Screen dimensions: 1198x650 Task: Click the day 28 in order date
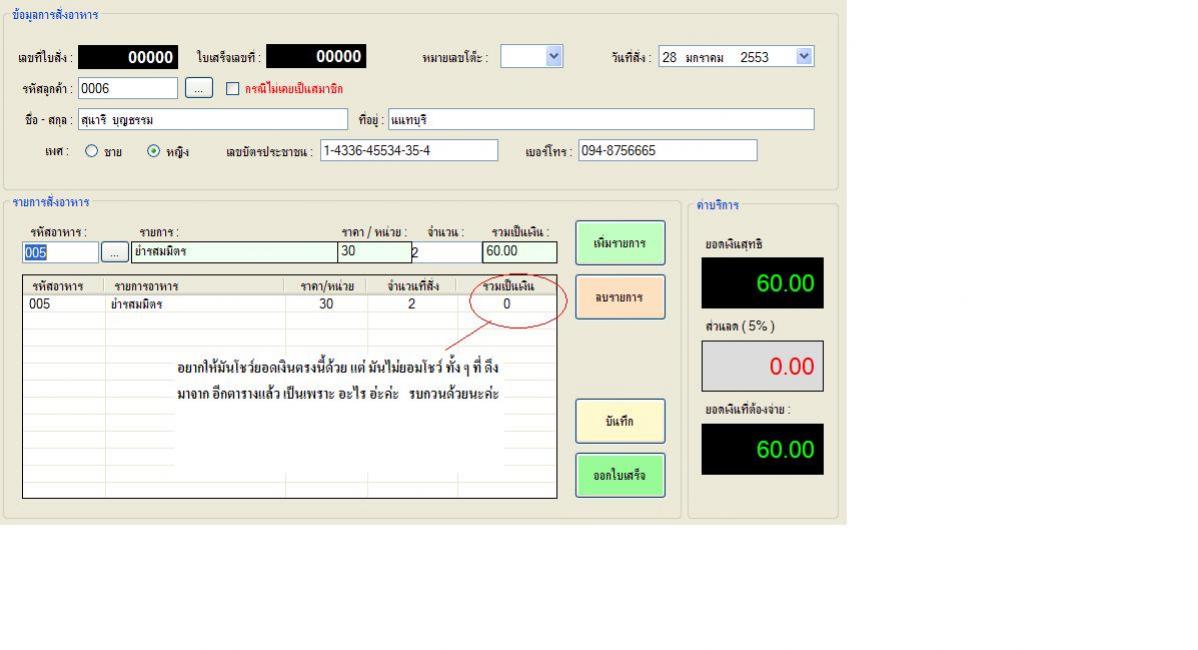pyautogui.click(x=669, y=57)
